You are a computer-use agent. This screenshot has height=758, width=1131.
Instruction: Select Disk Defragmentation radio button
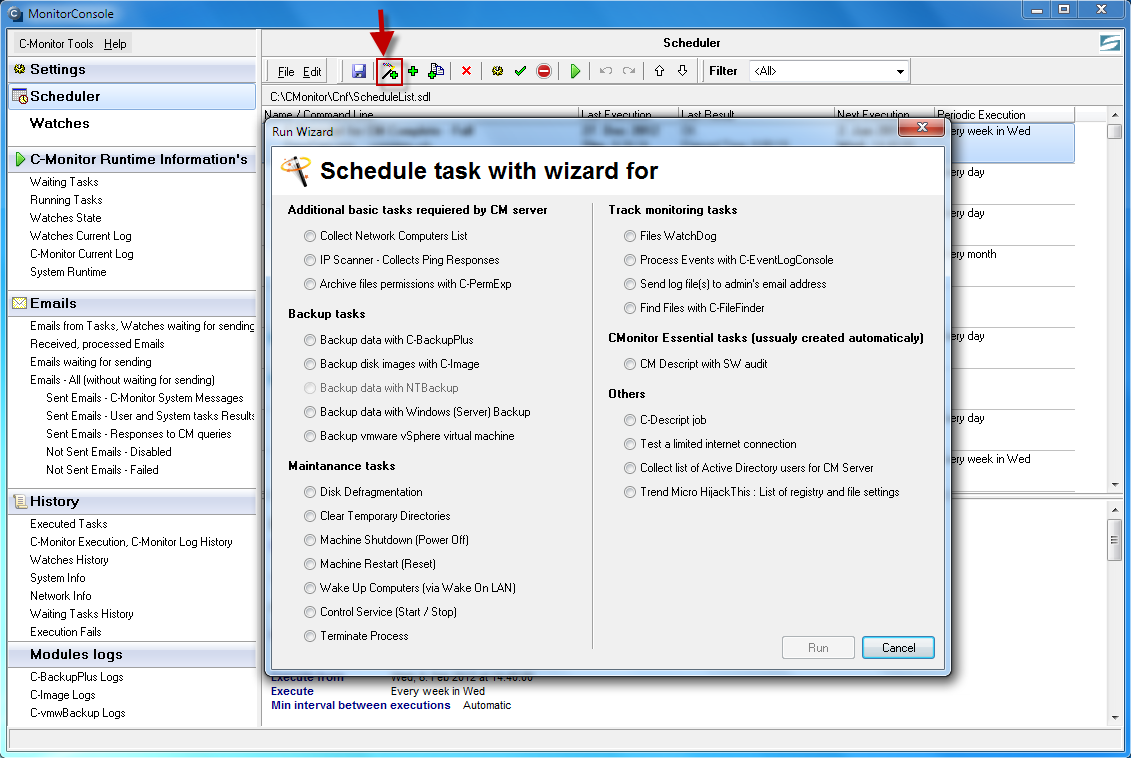[309, 492]
